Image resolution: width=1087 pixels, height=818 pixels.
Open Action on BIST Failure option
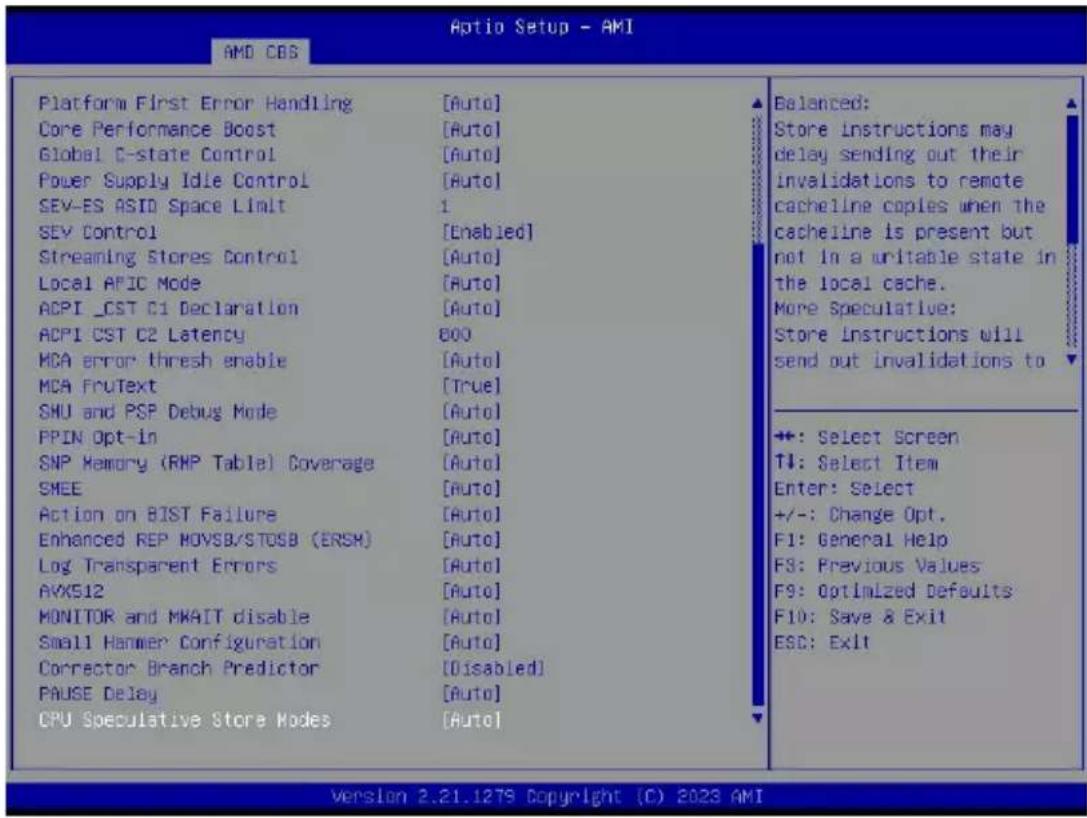[x=157, y=514]
